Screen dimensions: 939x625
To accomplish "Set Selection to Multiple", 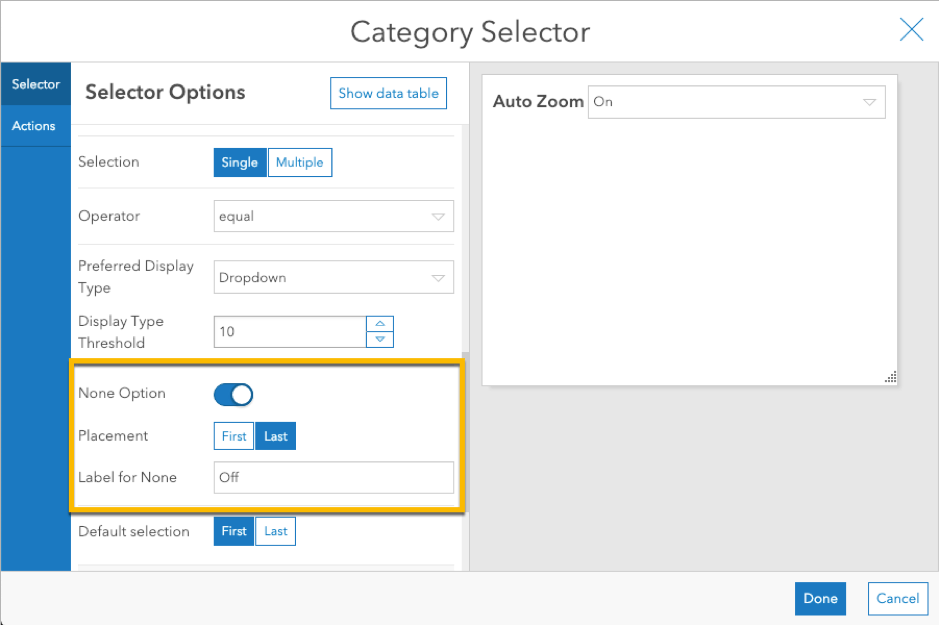I will (x=300, y=162).
